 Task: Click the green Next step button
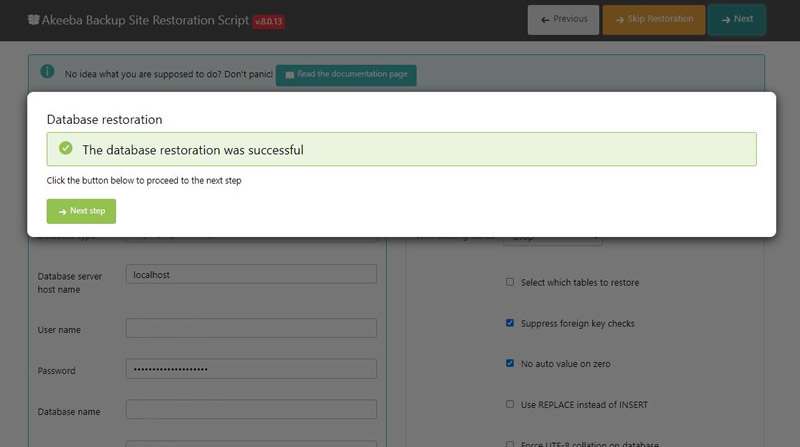tap(81, 211)
